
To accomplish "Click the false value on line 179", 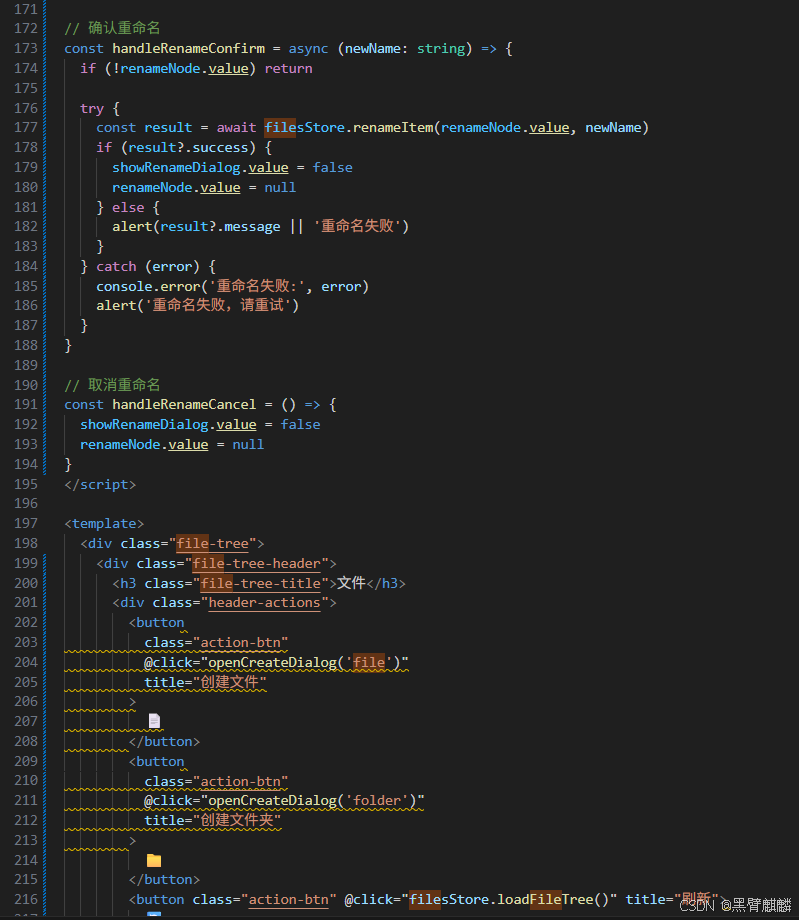I will tap(332, 168).
